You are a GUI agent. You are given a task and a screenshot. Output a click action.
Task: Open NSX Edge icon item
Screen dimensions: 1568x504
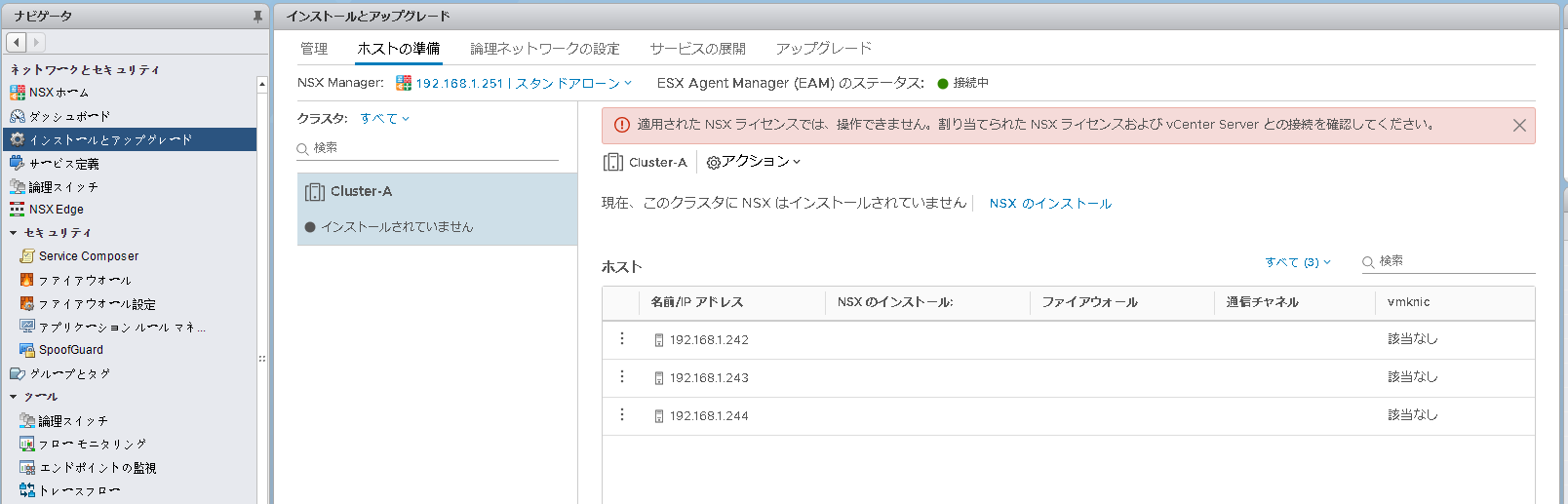pos(18,210)
